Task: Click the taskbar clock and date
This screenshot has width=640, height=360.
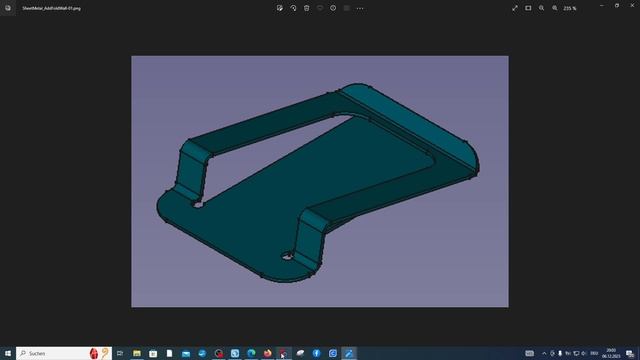Action: tap(611, 353)
